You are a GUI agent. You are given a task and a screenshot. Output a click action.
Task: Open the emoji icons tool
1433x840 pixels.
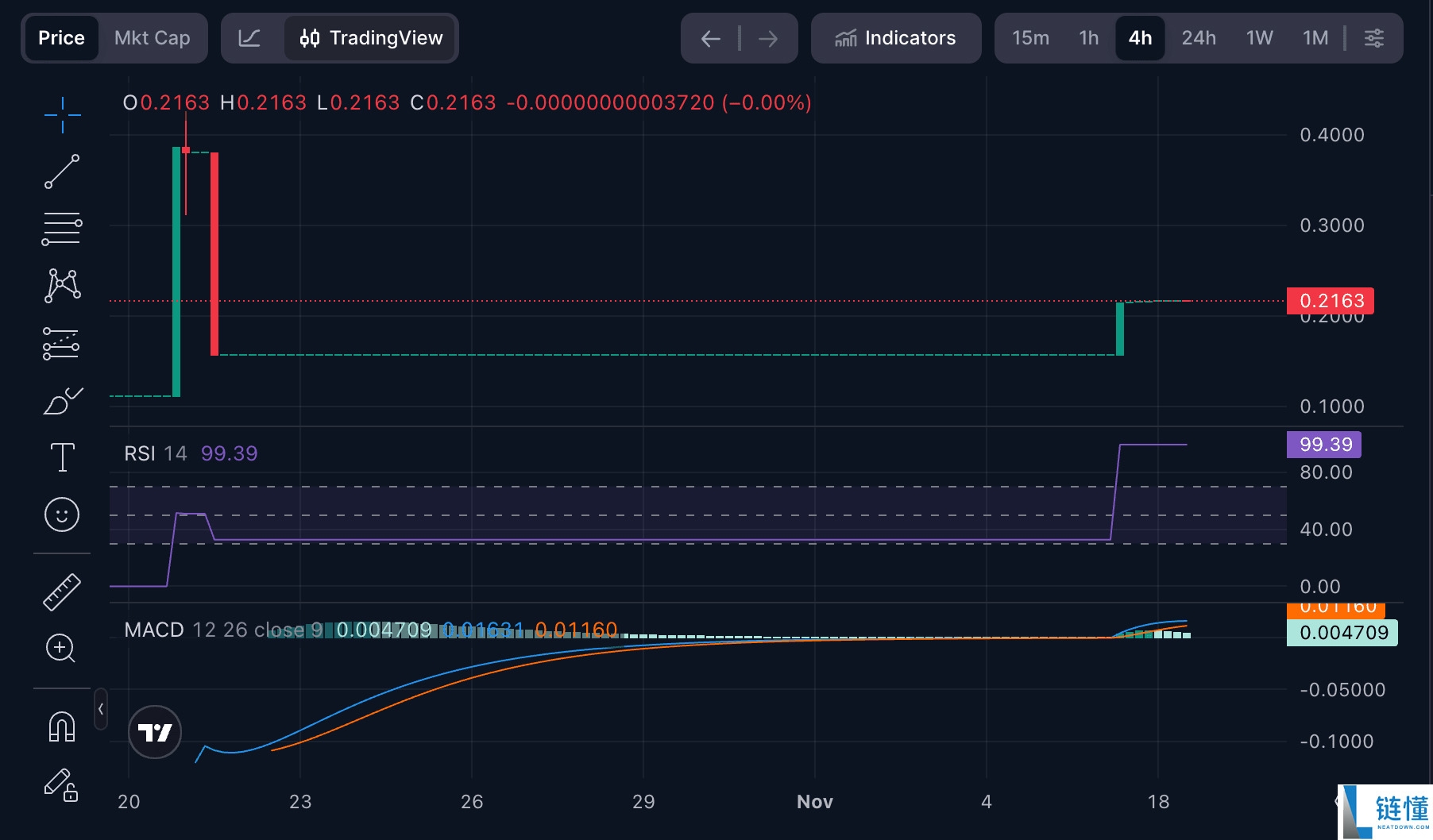(62, 514)
